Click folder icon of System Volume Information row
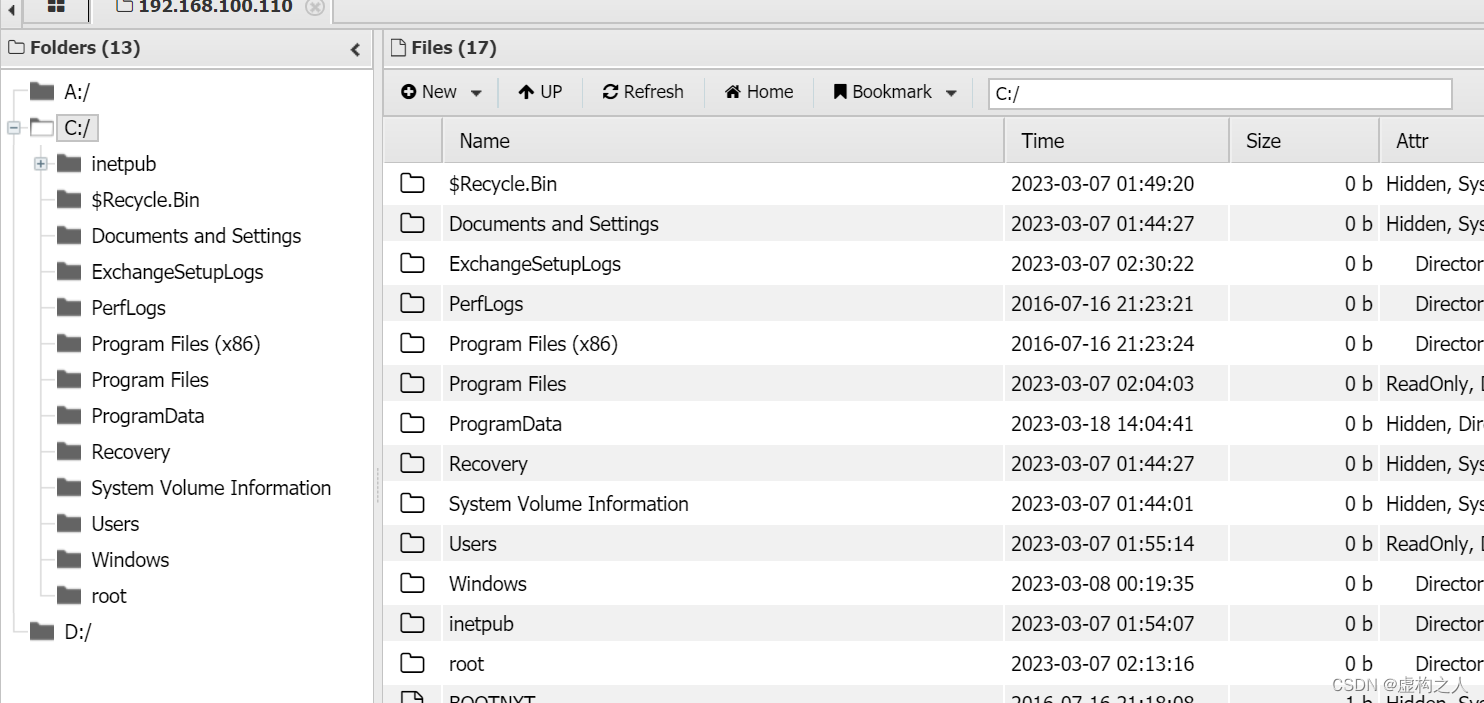This screenshot has height=703, width=1484. pos(412,503)
